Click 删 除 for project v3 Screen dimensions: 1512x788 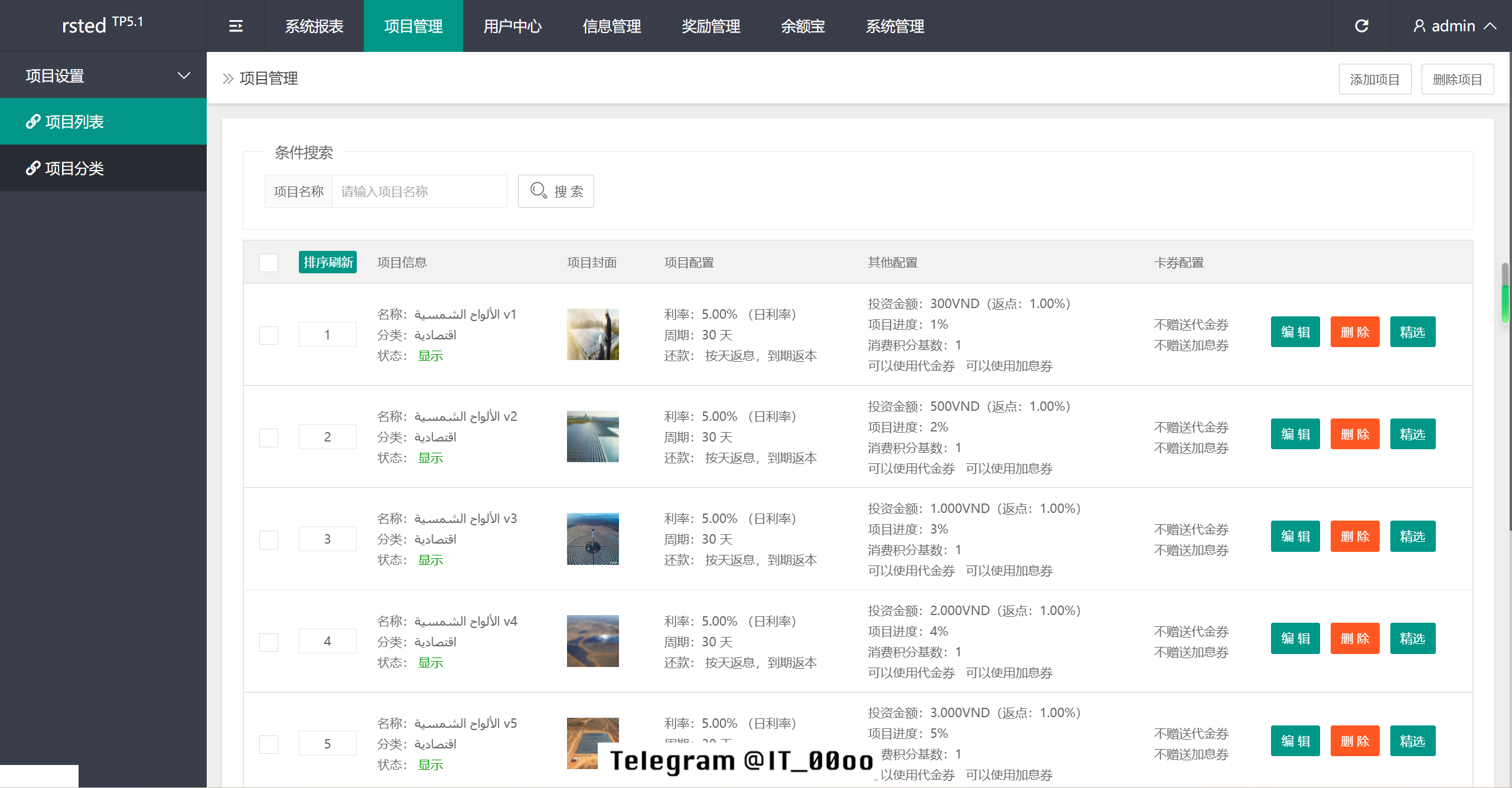pos(1355,536)
